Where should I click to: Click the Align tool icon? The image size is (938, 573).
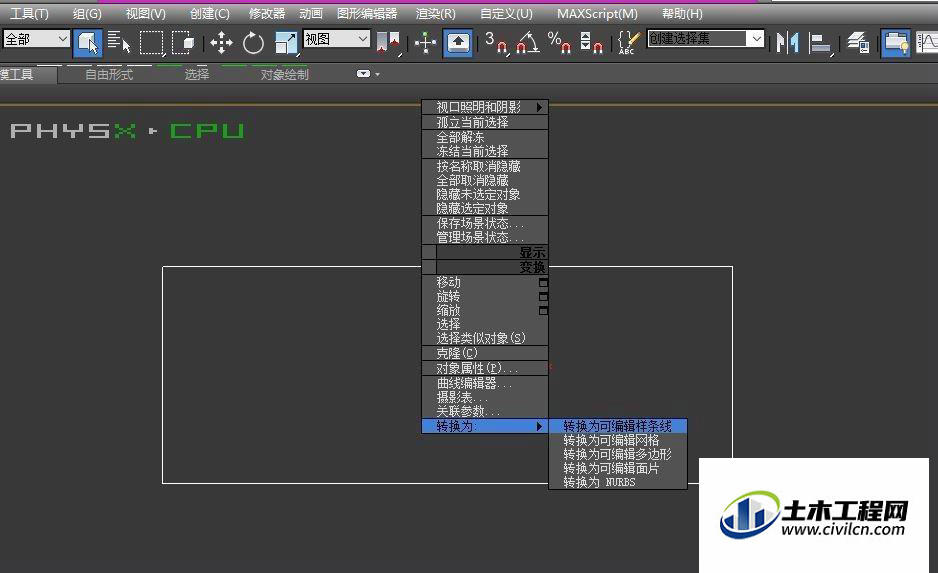821,44
